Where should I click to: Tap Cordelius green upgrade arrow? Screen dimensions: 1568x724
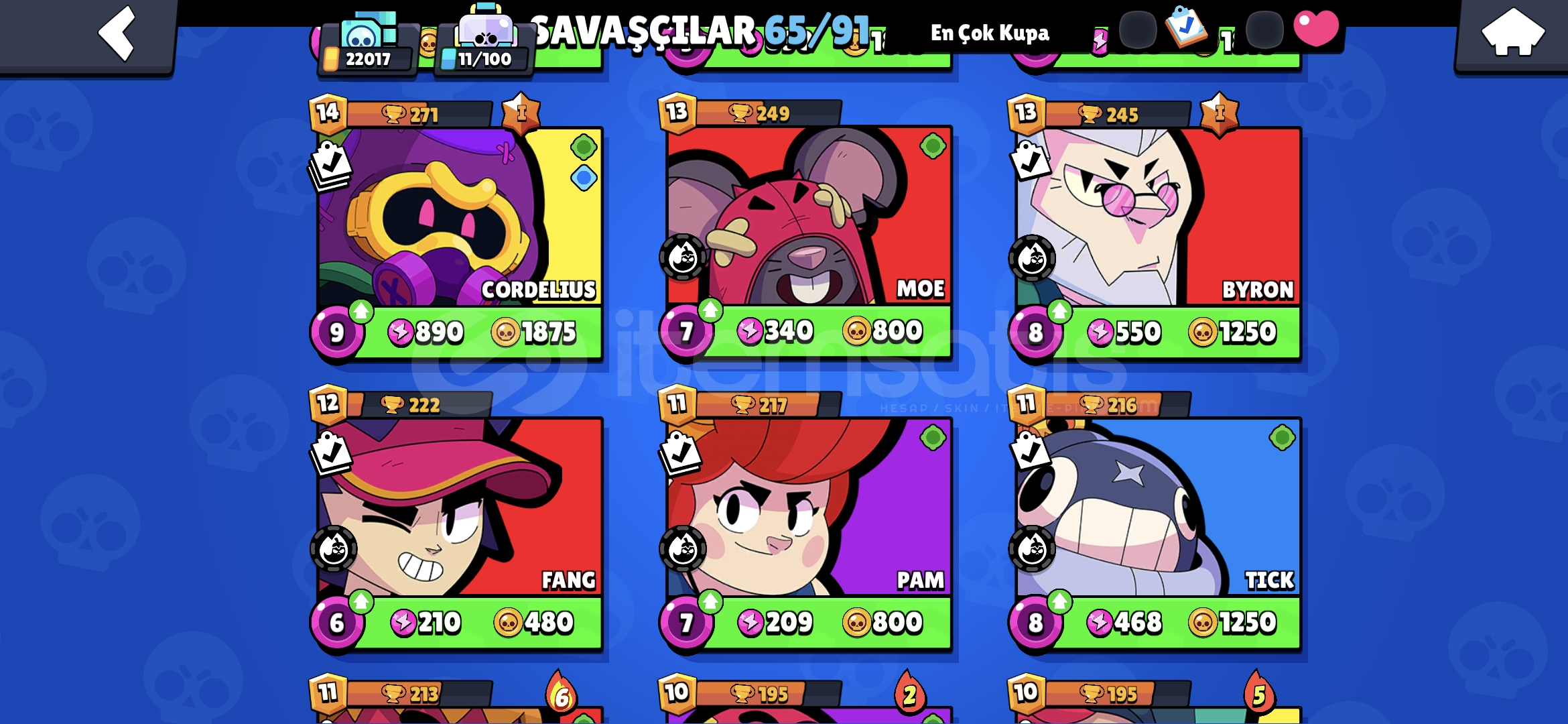click(361, 311)
